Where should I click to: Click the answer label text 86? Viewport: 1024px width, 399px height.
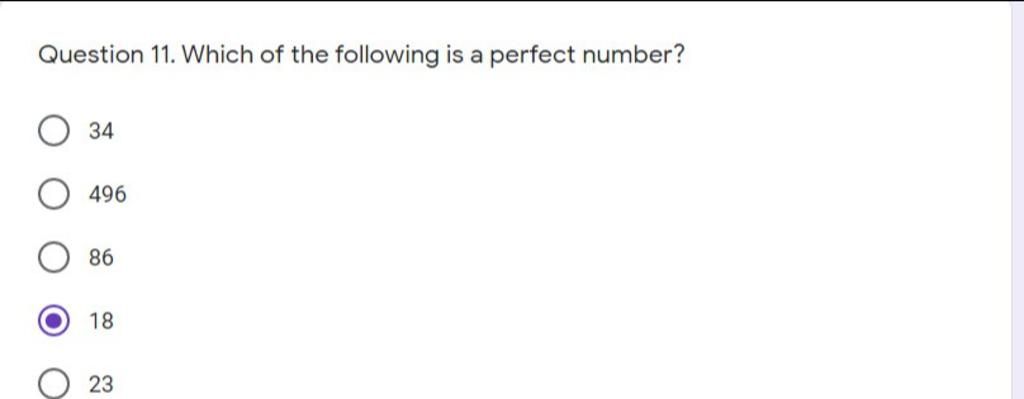(101, 258)
